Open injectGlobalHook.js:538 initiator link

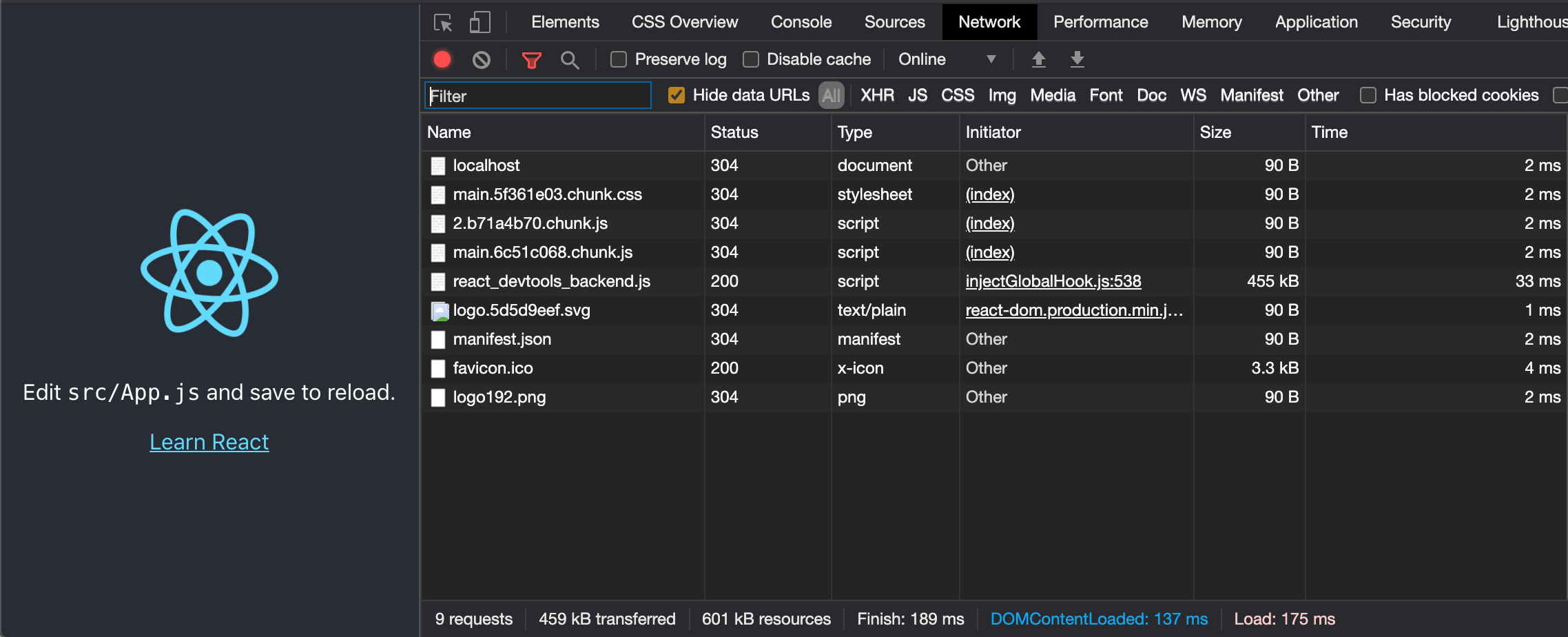[x=1053, y=281]
